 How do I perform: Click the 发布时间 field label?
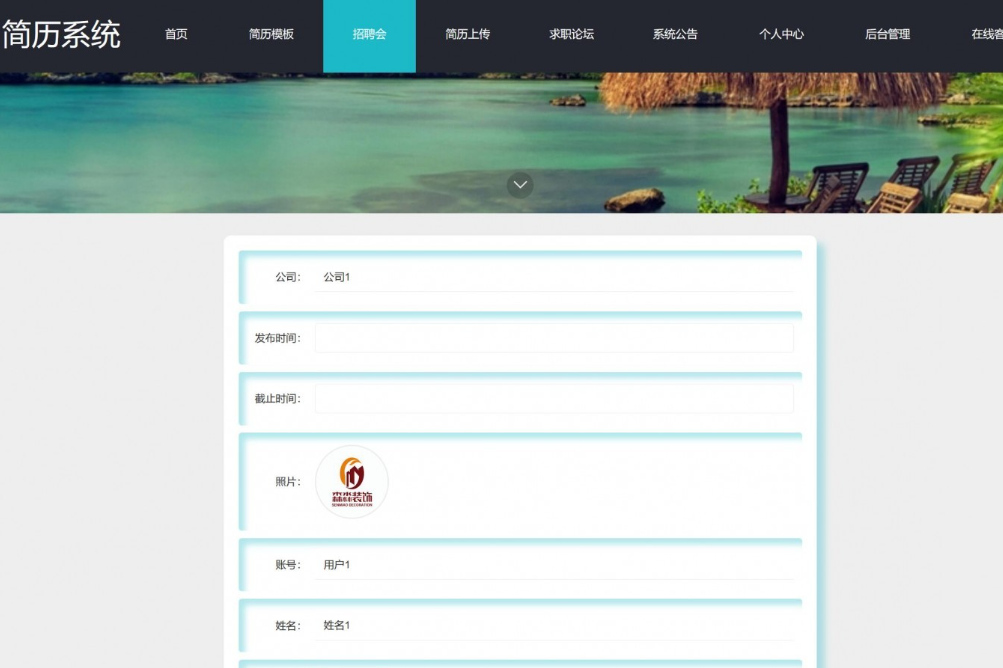tap(277, 338)
